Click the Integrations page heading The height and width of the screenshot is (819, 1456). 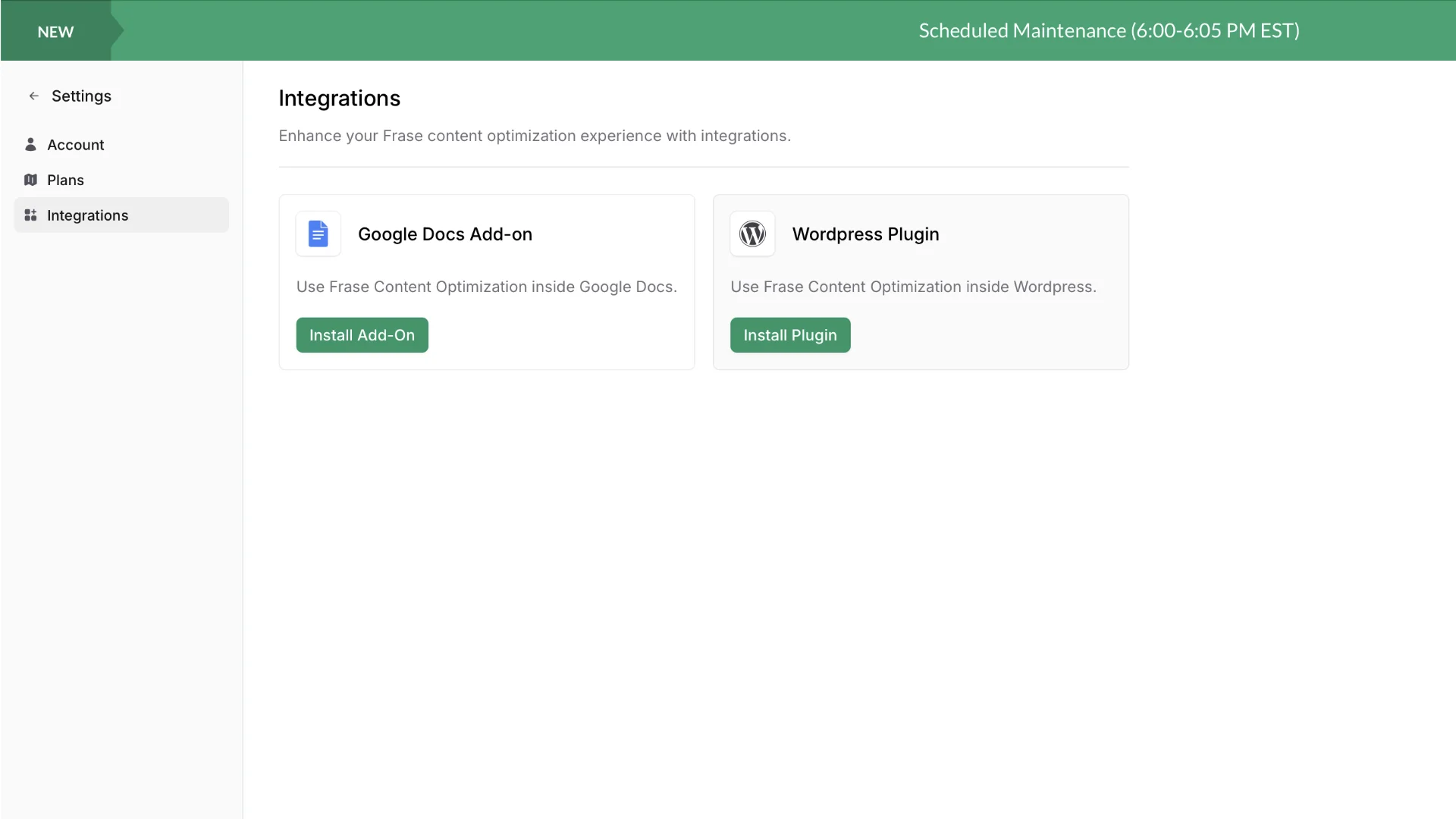(x=339, y=99)
